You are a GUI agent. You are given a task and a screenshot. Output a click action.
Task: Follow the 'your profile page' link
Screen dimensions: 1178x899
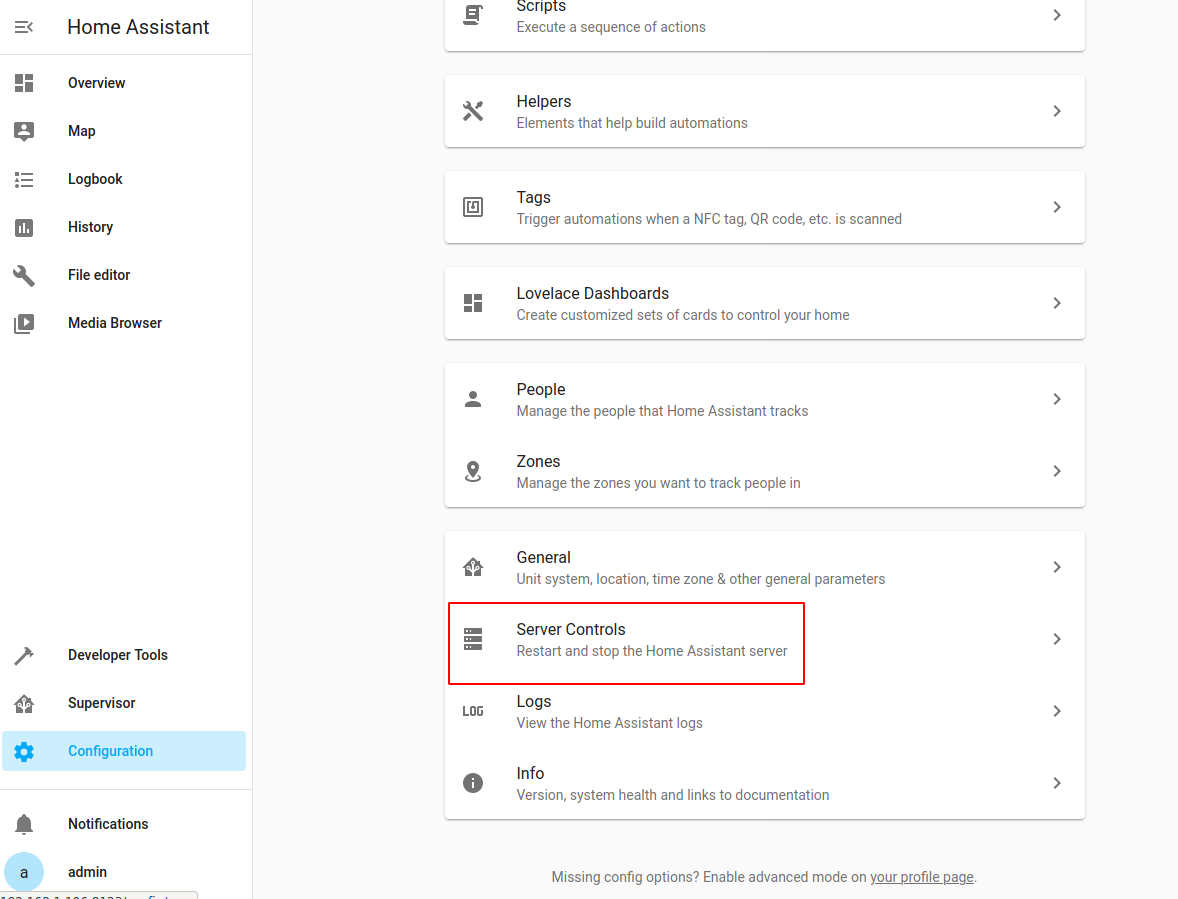(x=921, y=877)
